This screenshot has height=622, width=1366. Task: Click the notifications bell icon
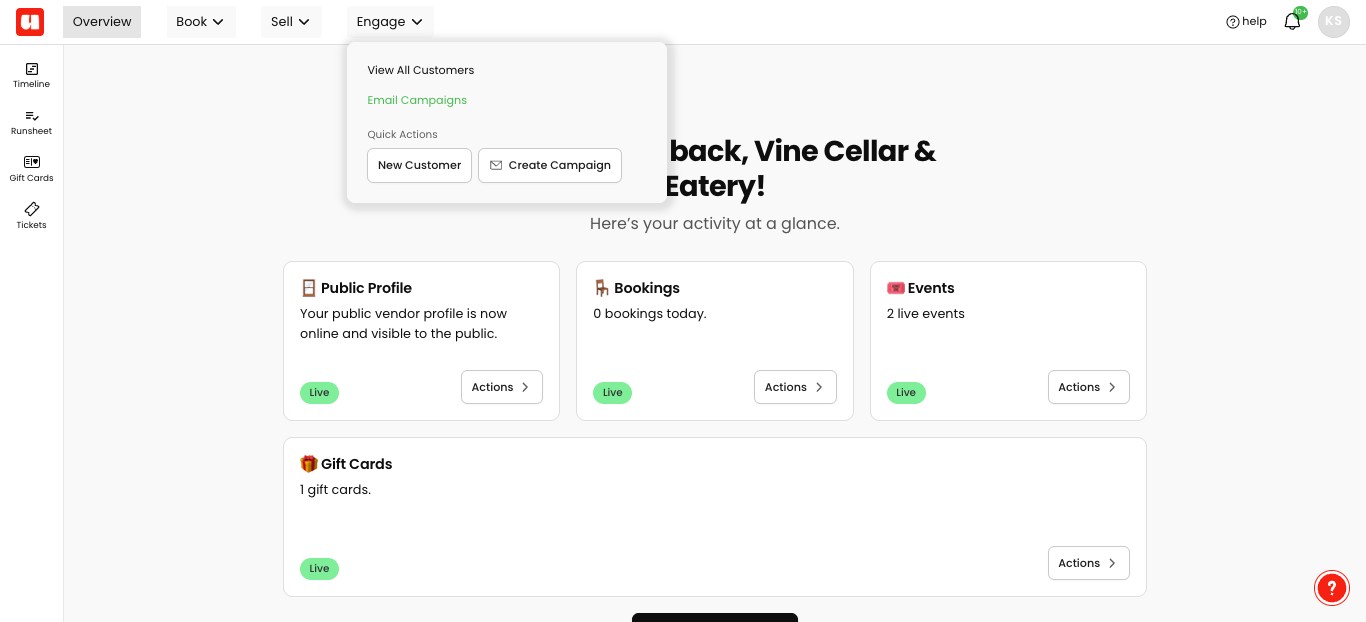(1292, 22)
